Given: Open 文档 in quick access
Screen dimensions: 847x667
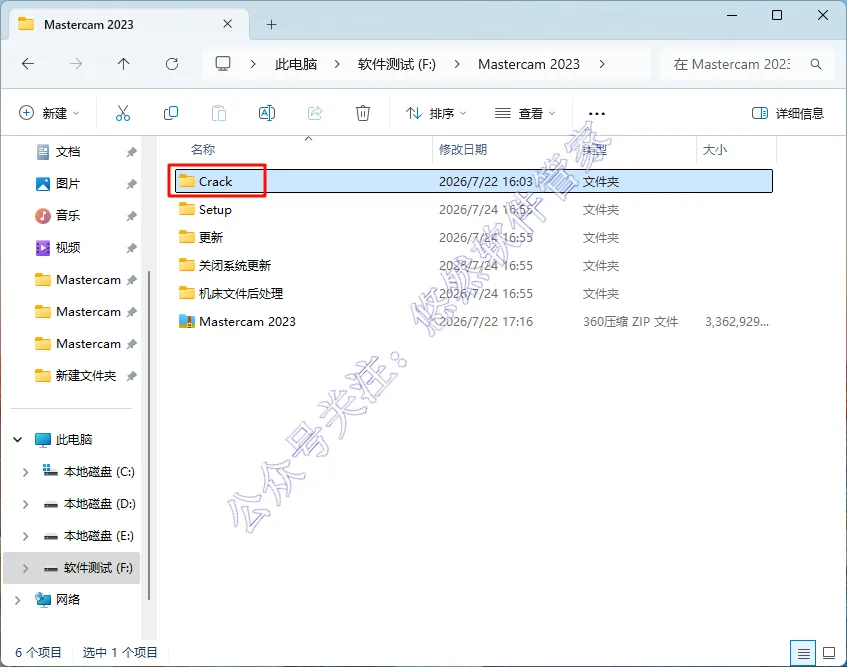Looking at the screenshot, I should pos(68,152).
